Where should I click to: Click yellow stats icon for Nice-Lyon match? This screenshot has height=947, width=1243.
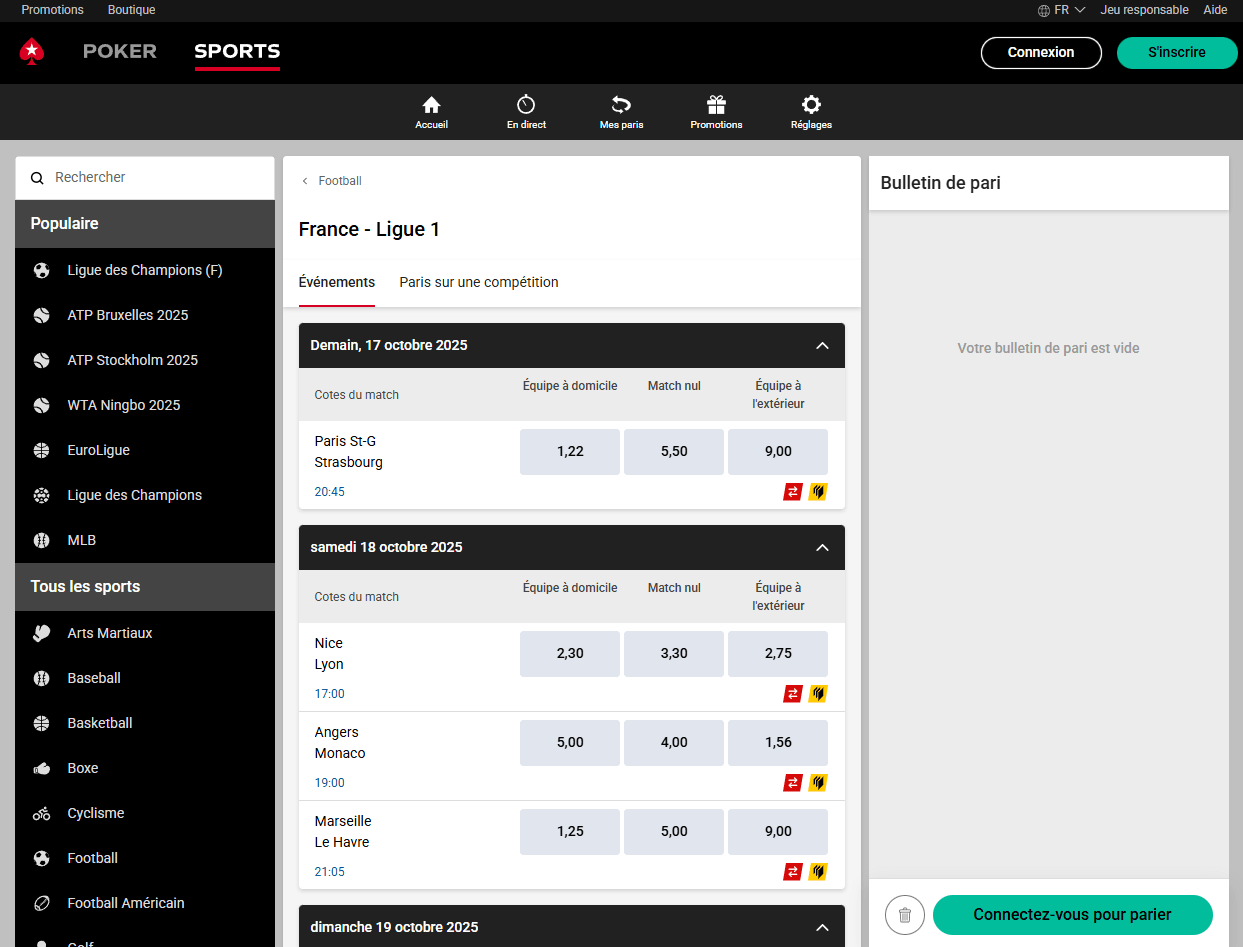pyautogui.click(x=818, y=694)
